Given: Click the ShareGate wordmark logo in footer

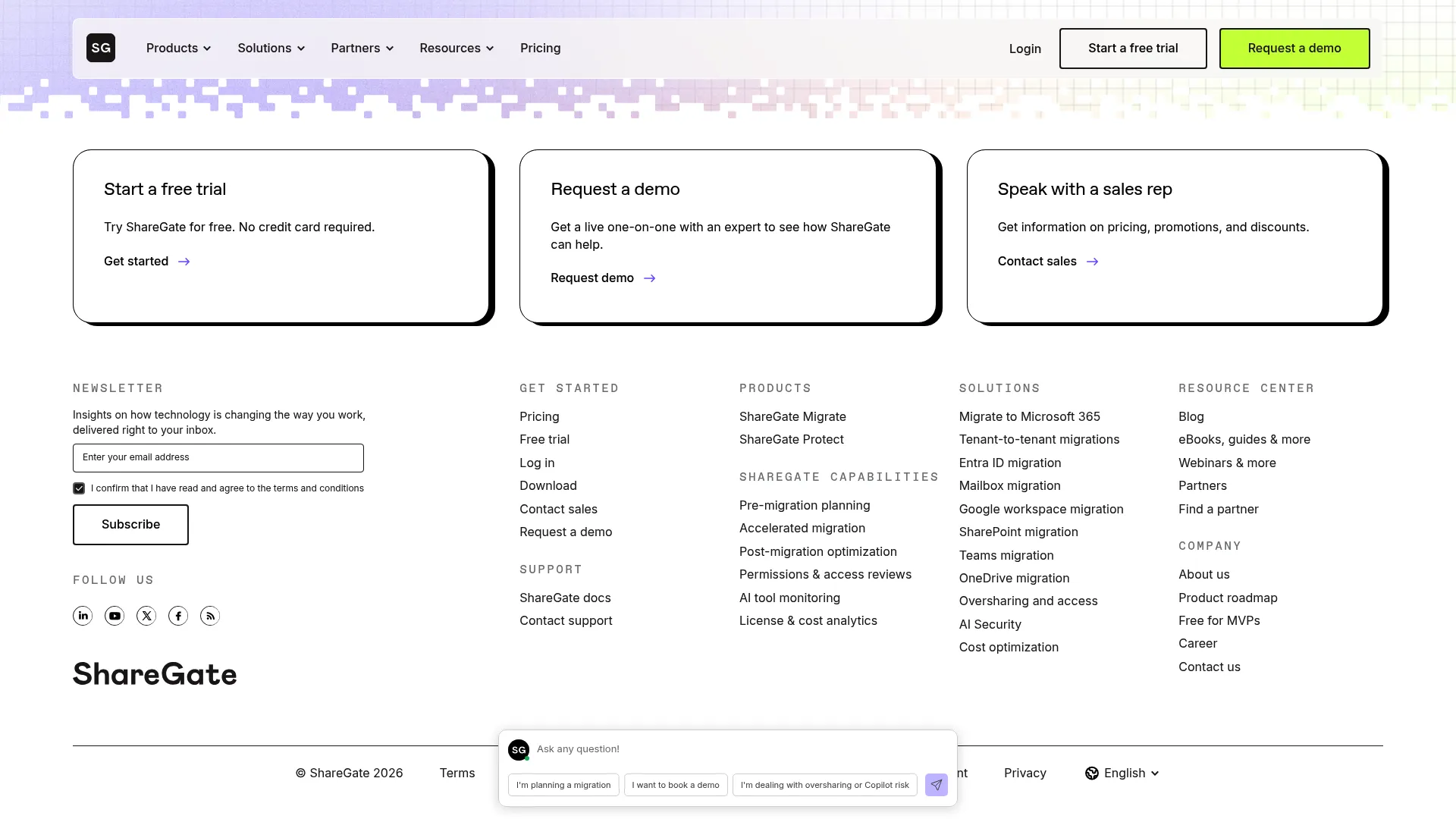Looking at the screenshot, I should 155,674.
